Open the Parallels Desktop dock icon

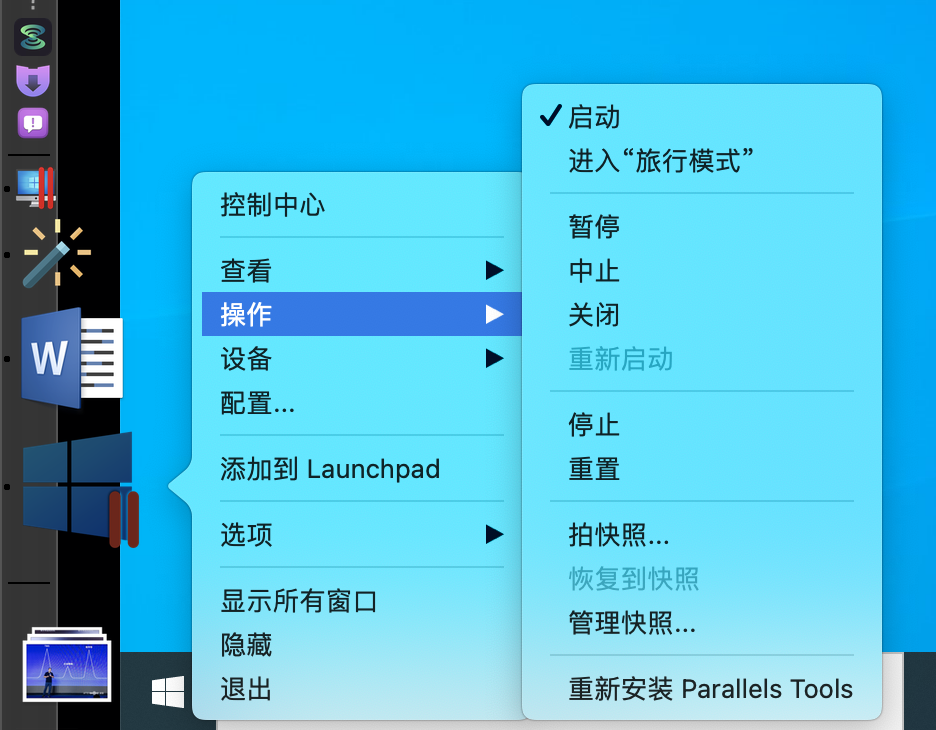pyautogui.click(x=36, y=187)
